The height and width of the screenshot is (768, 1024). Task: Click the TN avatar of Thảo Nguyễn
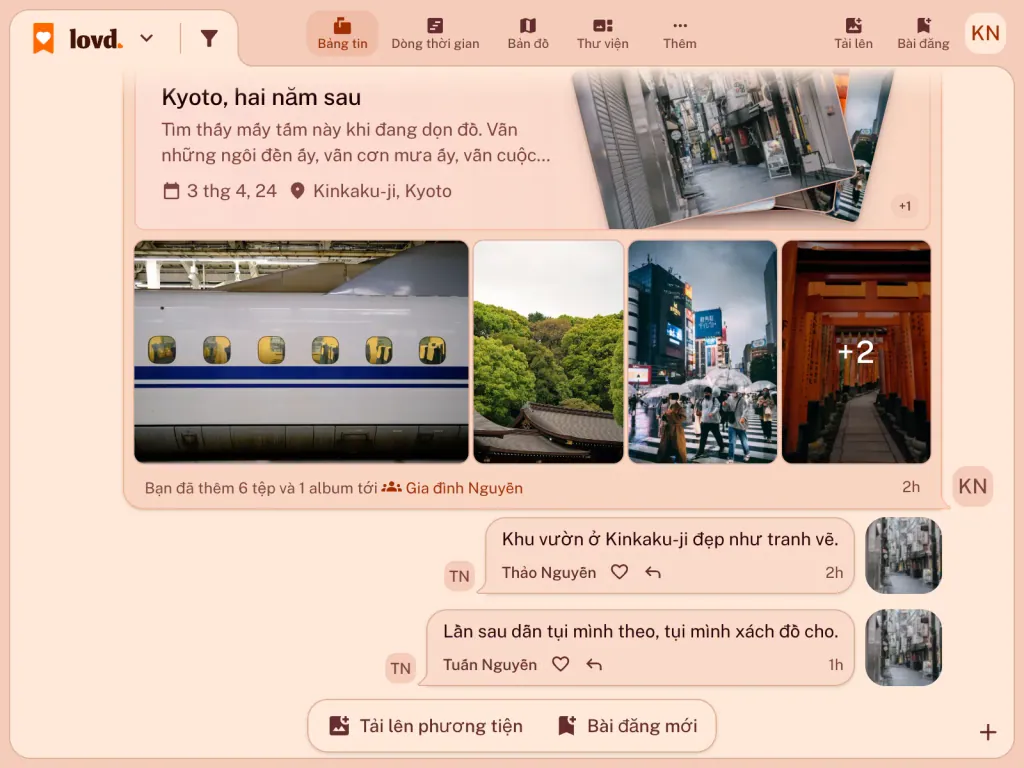[x=459, y=576]
